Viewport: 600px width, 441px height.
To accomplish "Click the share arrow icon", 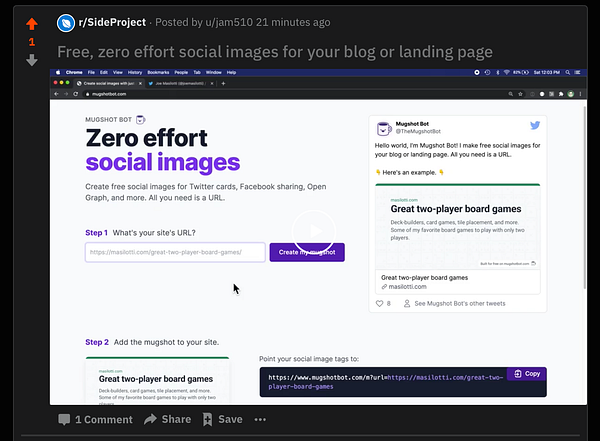I will (x=150, y=419).
